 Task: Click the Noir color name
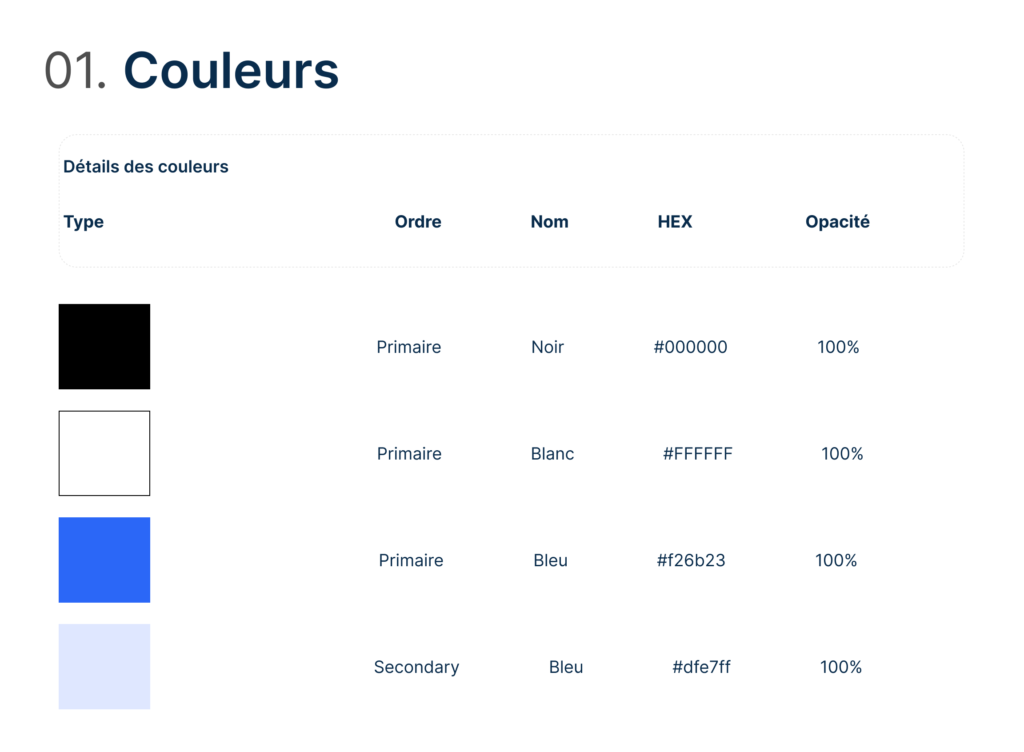(x=547, y=347)
